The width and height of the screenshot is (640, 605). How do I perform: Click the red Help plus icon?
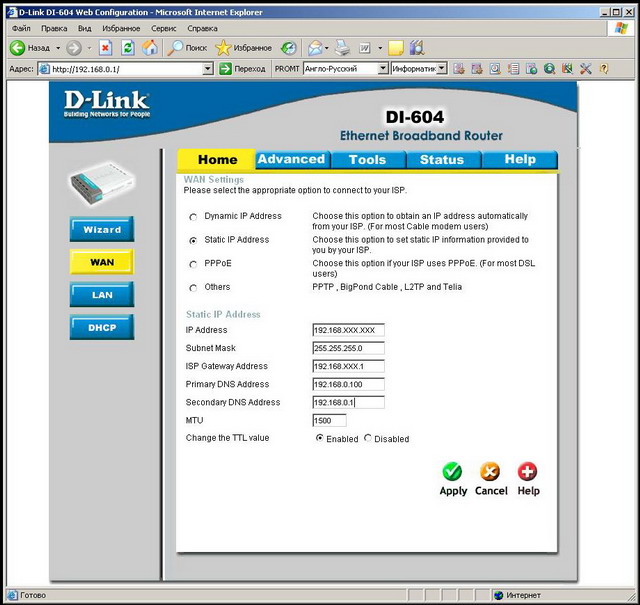(528, 471)
